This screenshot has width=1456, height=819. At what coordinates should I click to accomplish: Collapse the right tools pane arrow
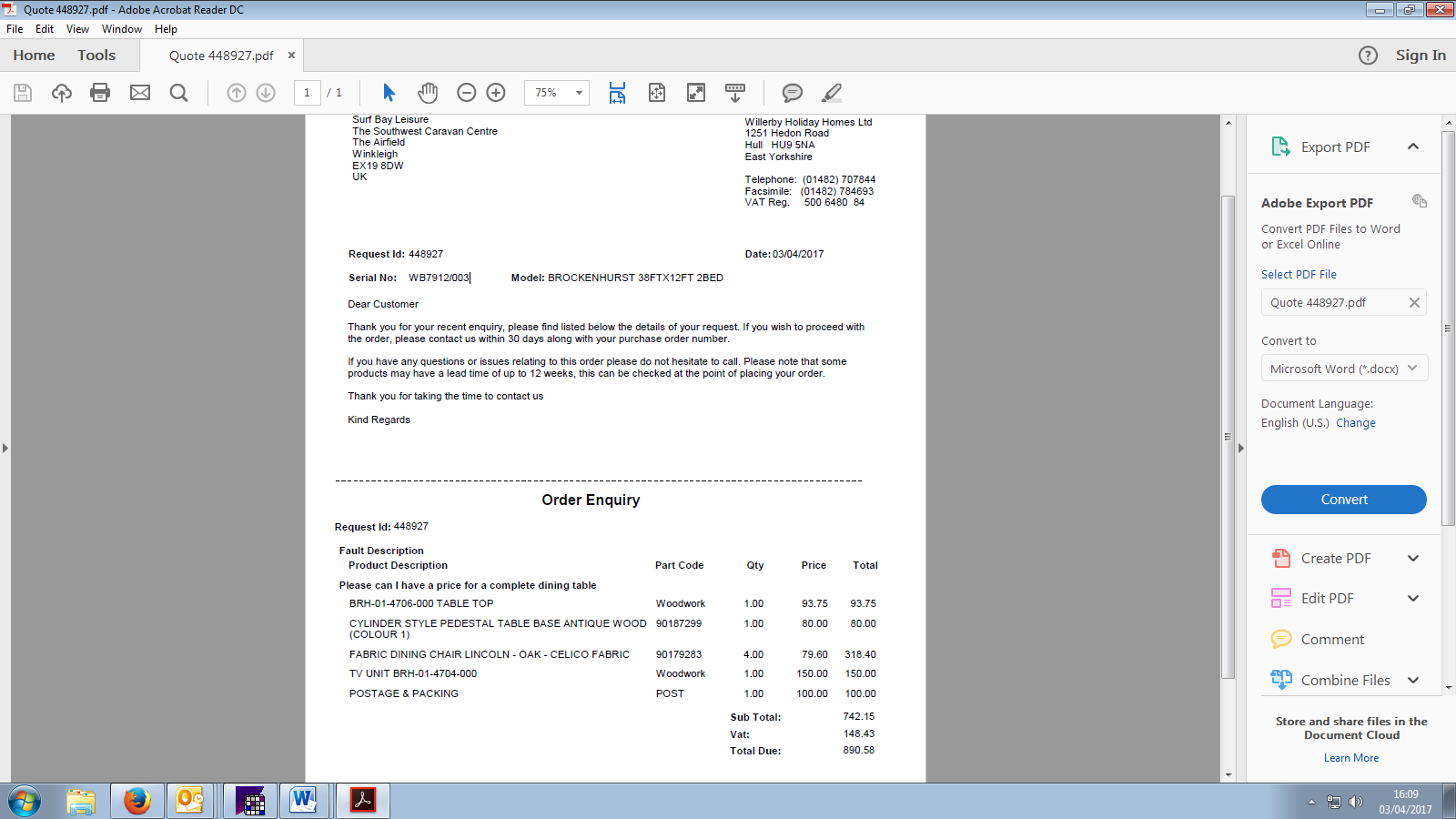[1241, 448]
